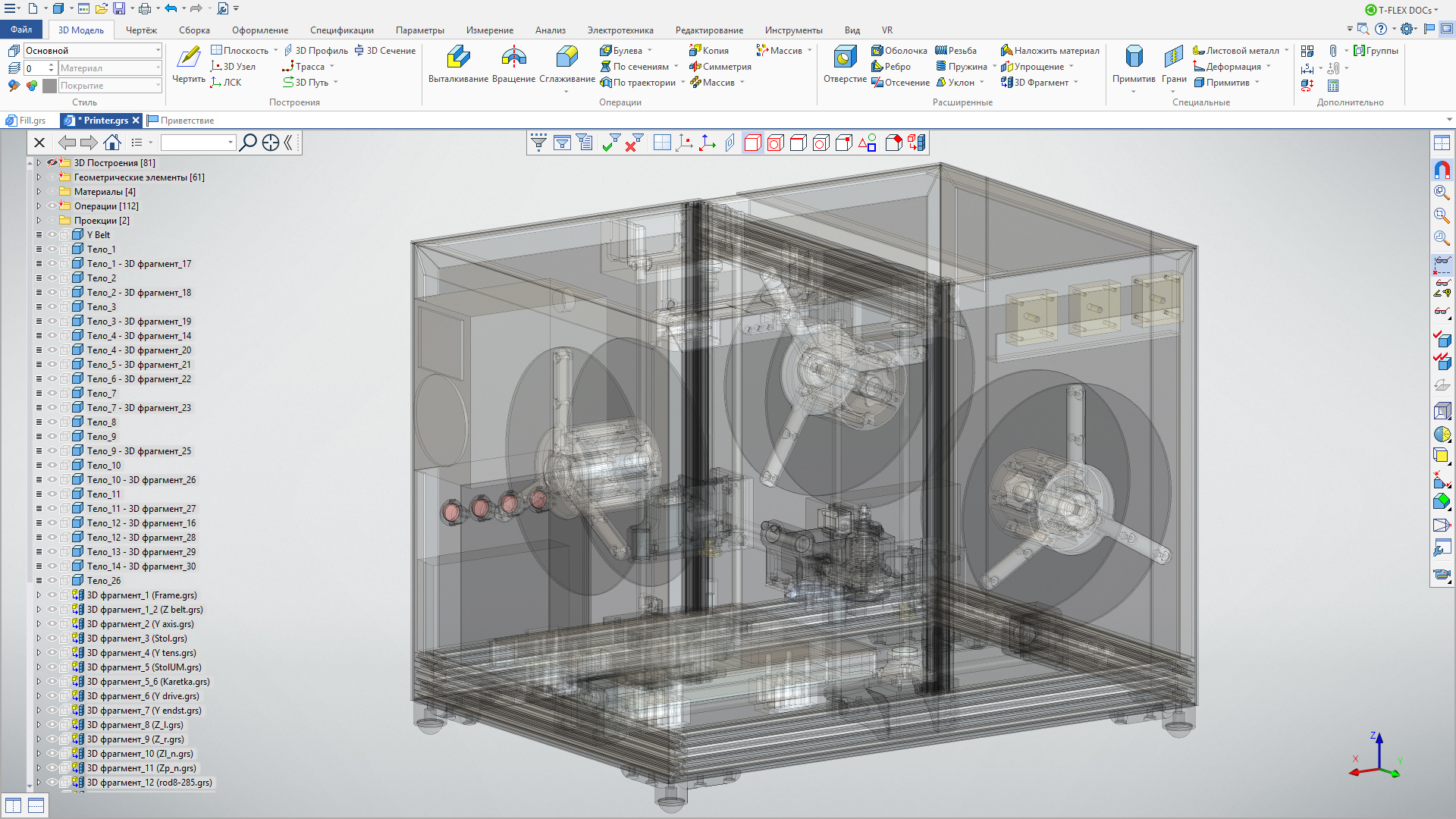Screen dimensions: 1456x819
Task: Click the Пружина button
Action: [x=962, y=67]
